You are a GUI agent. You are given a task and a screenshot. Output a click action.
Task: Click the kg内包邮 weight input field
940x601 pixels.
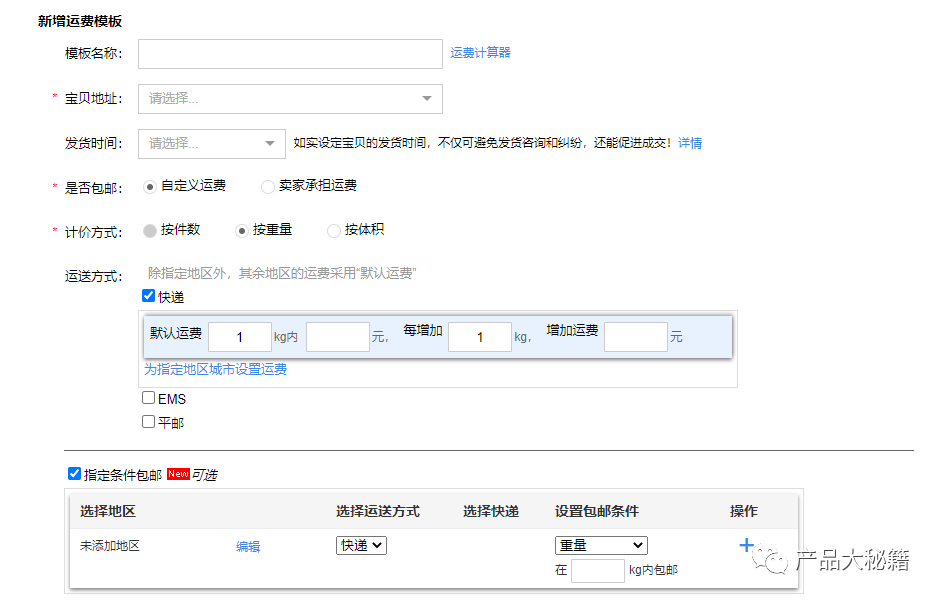pos(597,571)
